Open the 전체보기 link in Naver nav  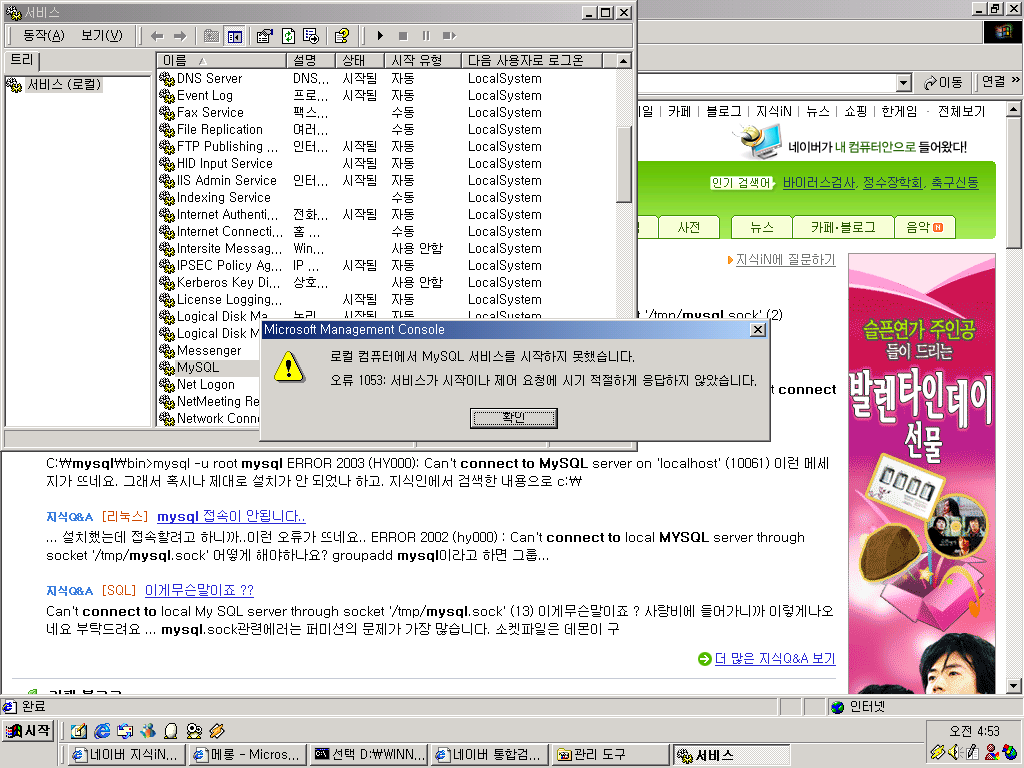(x=961, y=111)
